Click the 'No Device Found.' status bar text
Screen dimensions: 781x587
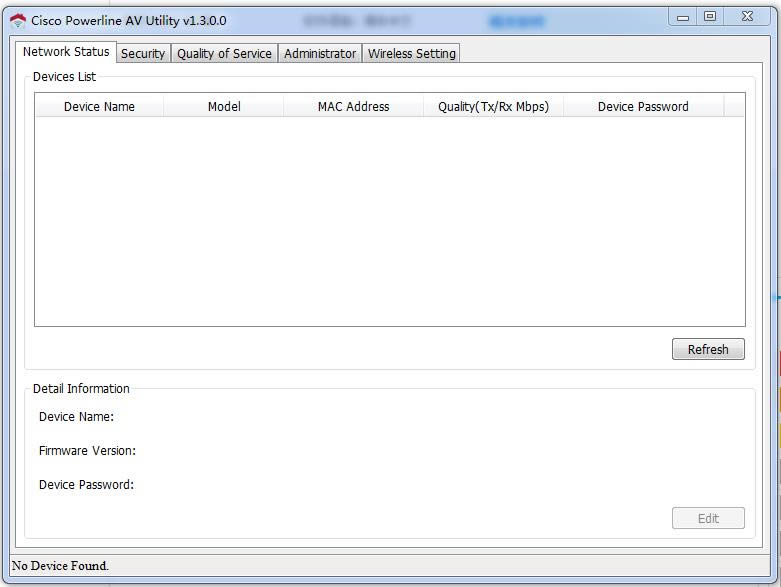click(60, 566)
